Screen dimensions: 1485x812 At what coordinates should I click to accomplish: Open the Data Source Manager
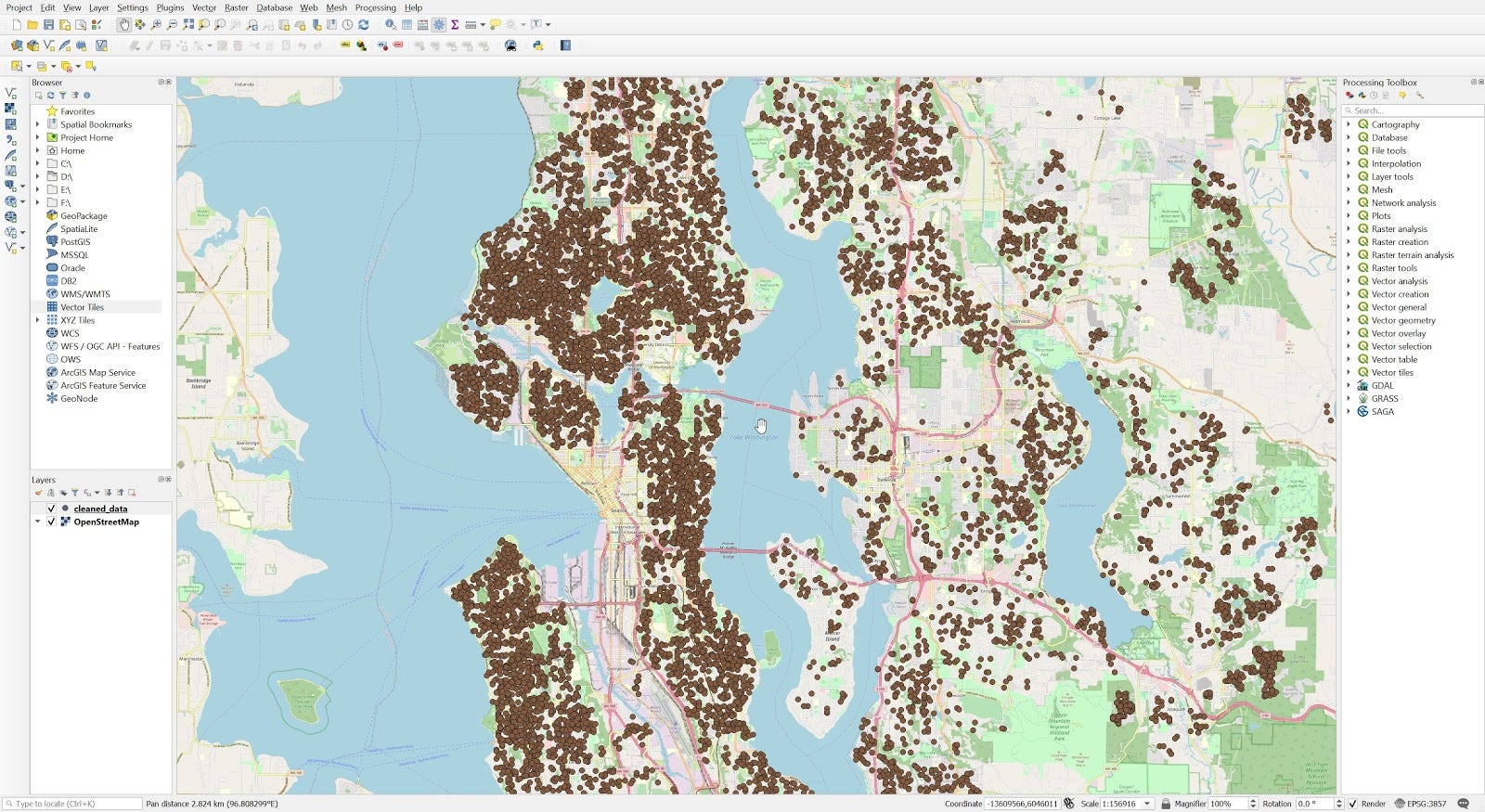pos(17,45)
